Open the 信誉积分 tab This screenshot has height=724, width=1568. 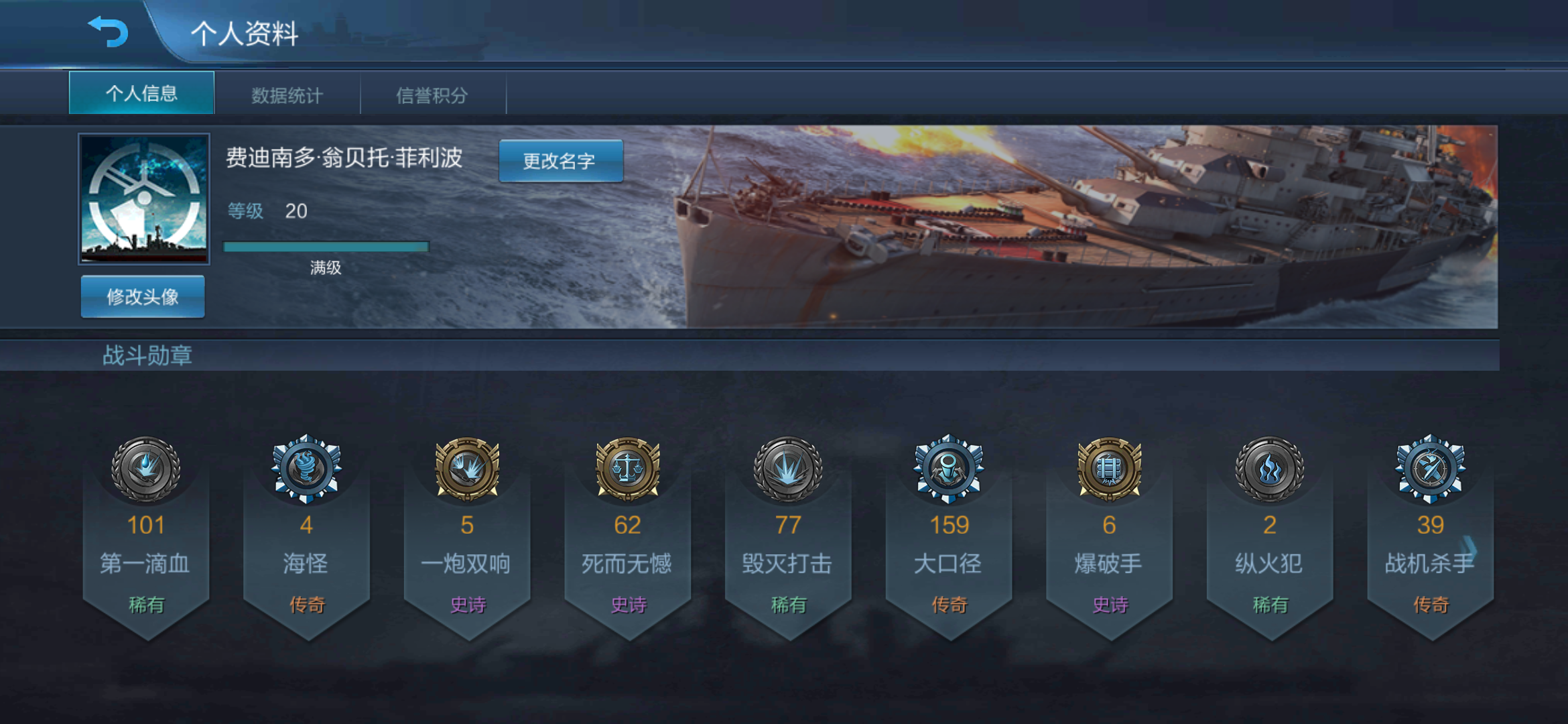point(432,95)
